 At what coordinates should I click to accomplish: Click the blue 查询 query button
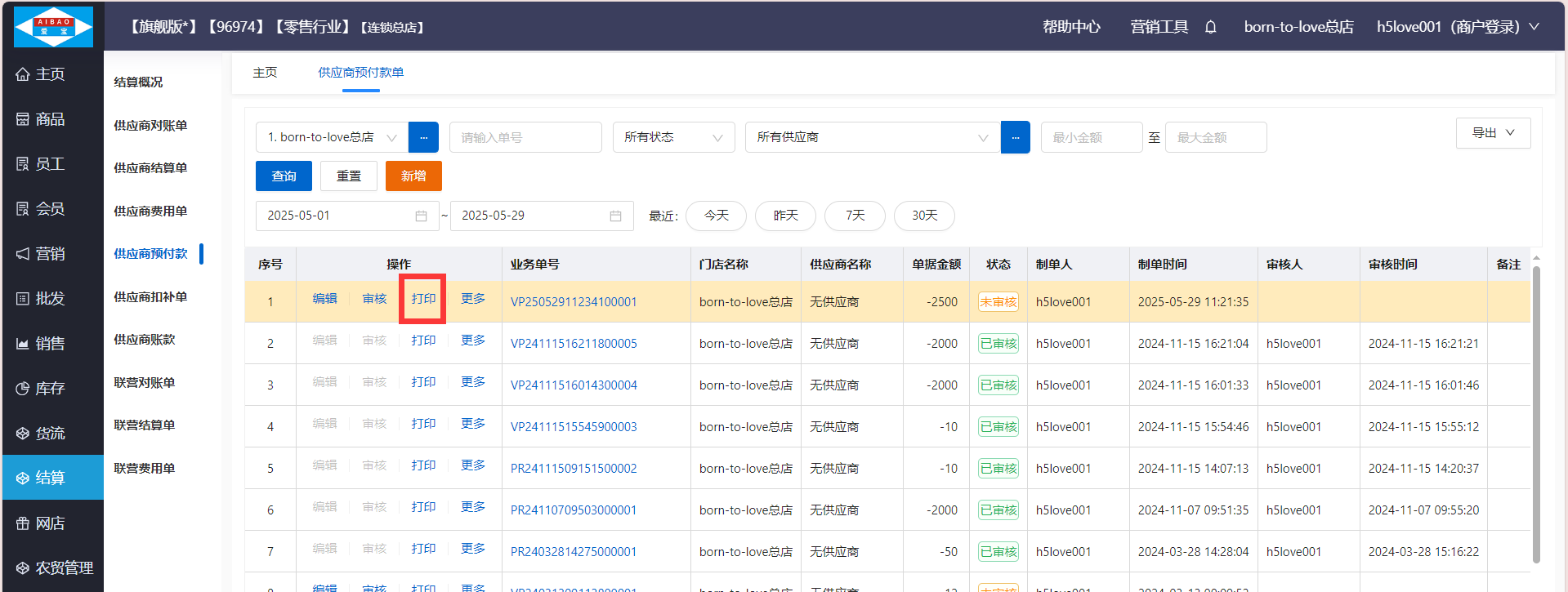pos(284,176)
